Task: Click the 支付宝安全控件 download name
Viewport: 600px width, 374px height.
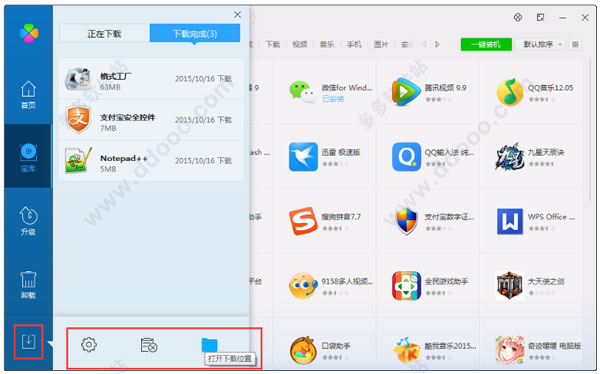Action: [x=127, y=117]
